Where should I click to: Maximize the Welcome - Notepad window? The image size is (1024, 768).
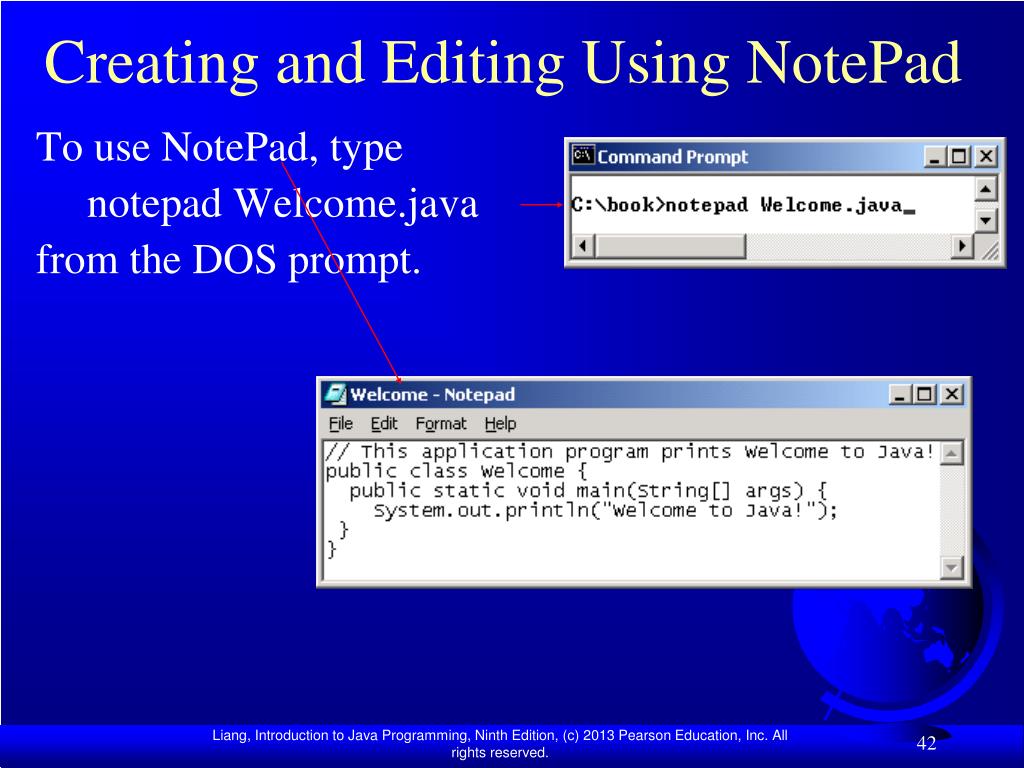(x=924, y=394)
